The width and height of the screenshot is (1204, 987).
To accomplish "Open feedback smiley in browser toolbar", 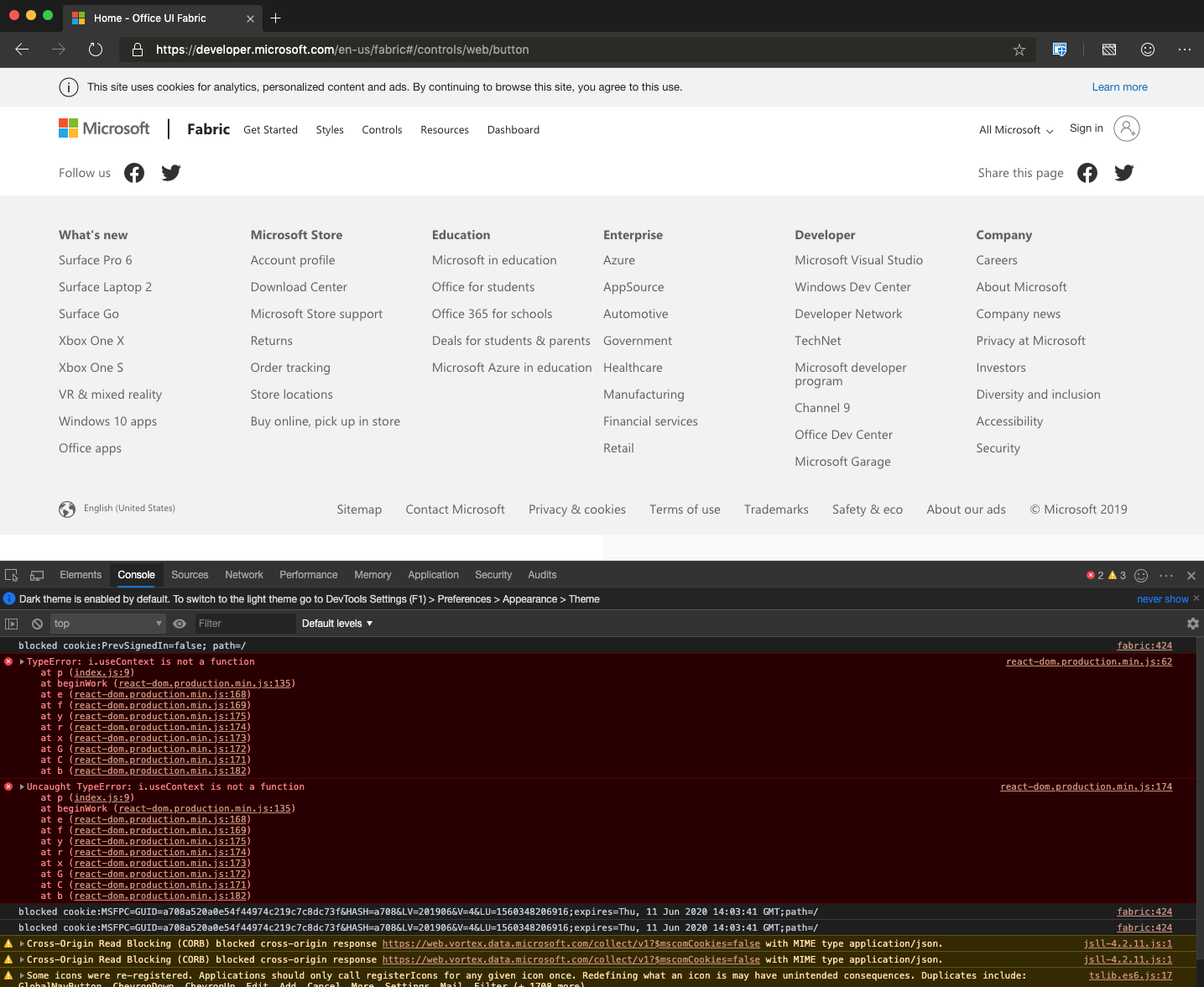I will pyautogui.click(x=1148, y=50).
